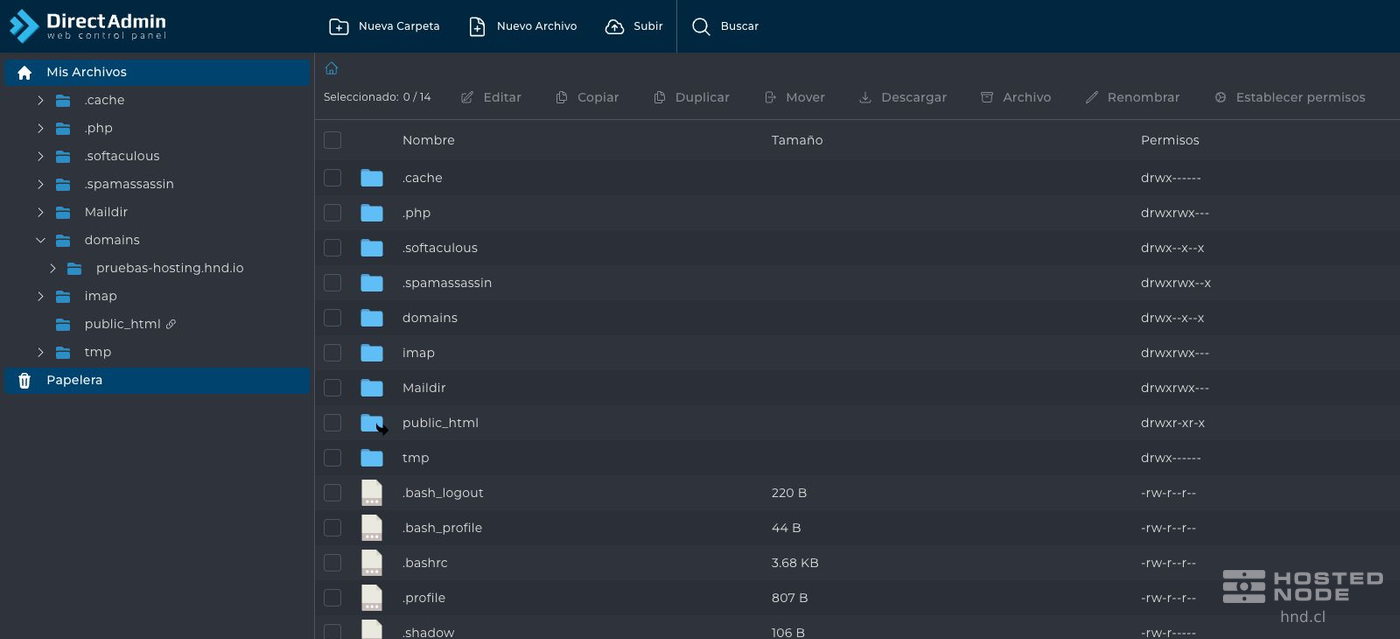The height and width of the screenshot is (639, 1400).
Task: Click the imap folder icon in the file list
Action: pos(372,353)
